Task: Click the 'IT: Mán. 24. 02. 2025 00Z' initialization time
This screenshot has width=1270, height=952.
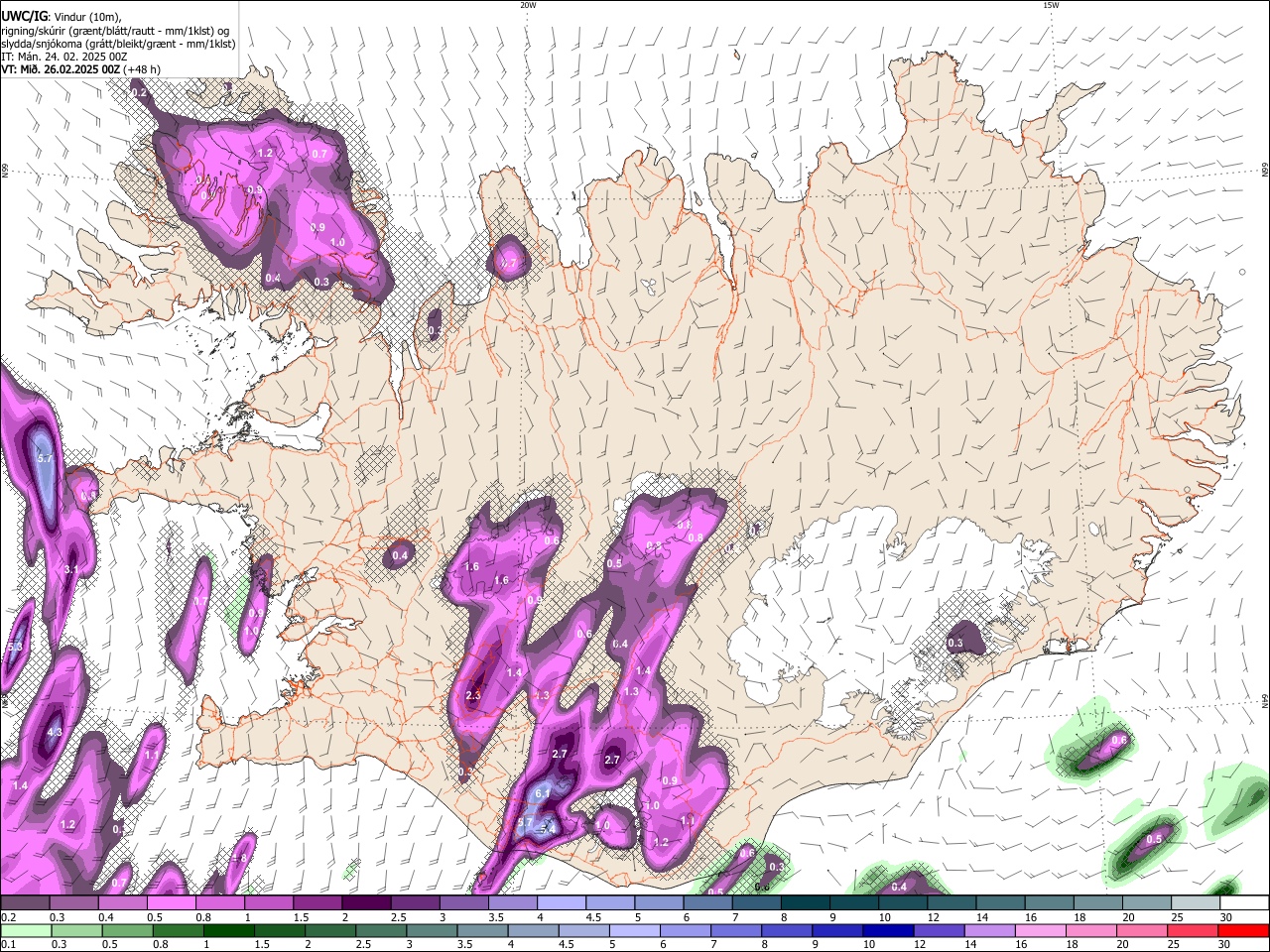Action: pyautogui.click(x=64, y=57)
